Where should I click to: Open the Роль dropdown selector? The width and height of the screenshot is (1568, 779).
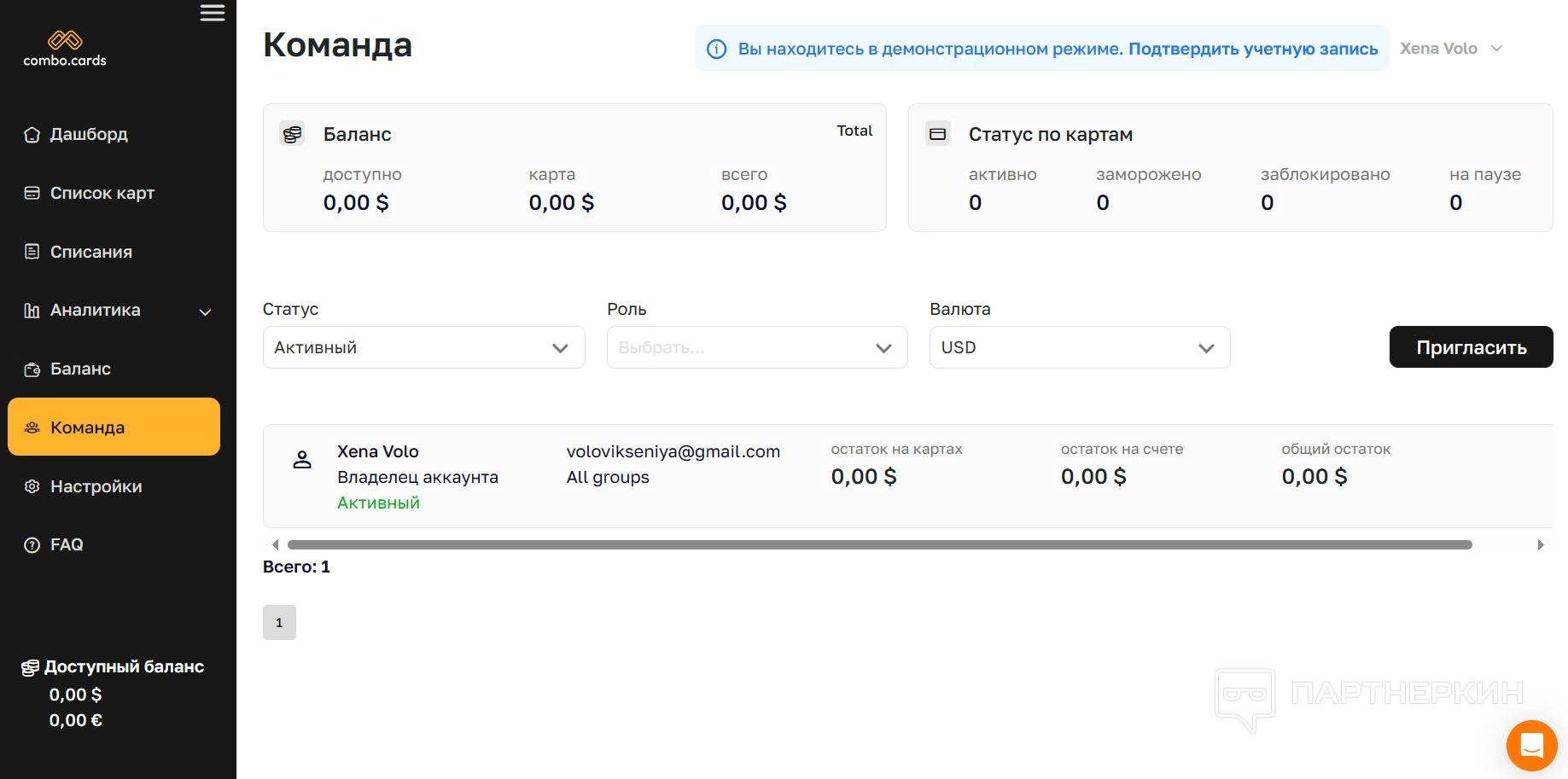pyautogui.click(x=756, y=347)
